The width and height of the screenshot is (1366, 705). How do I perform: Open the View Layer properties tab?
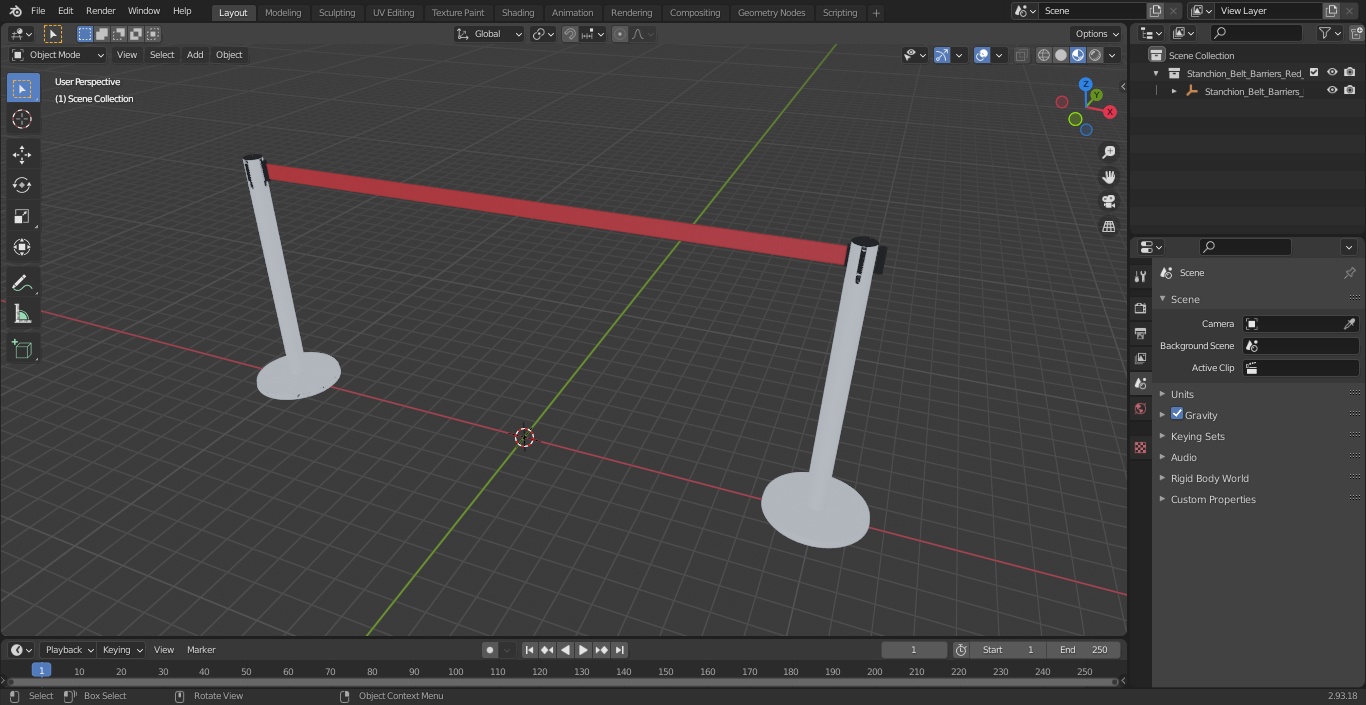1140,358
